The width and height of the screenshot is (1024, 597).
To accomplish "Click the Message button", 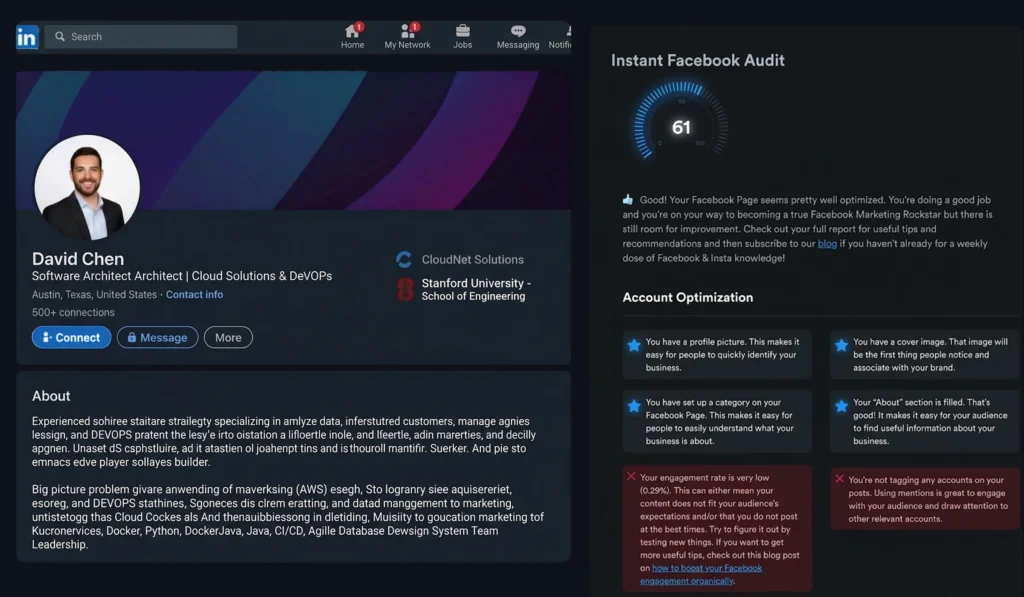I will point(157,338).
